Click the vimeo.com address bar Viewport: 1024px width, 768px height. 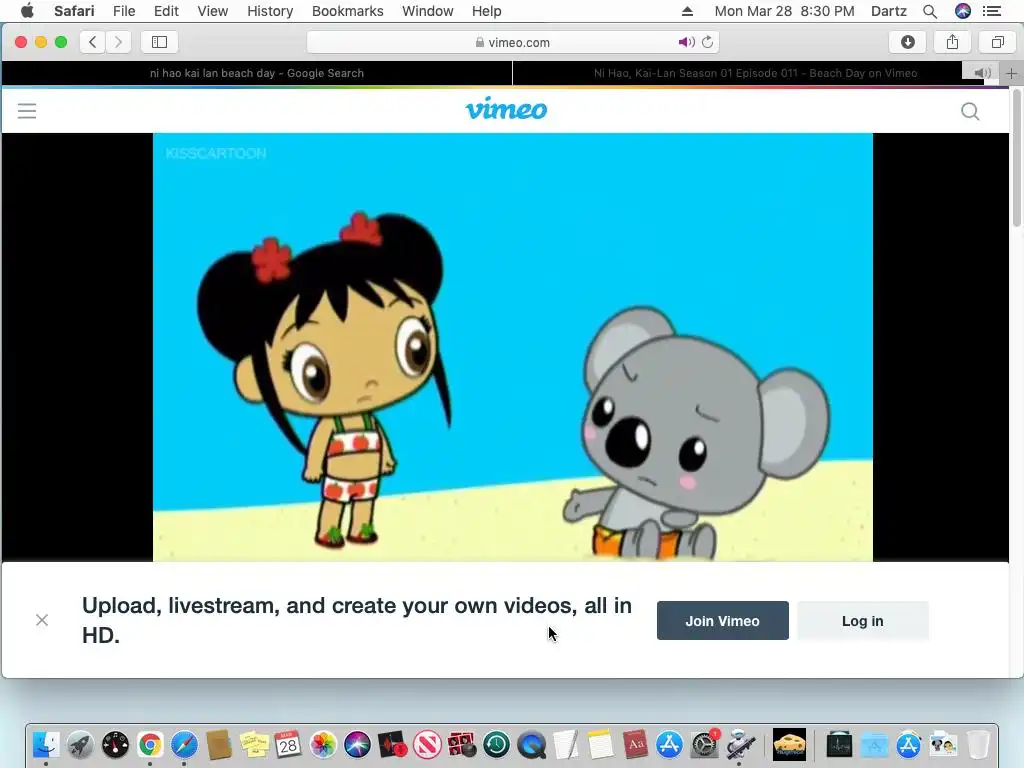pos(513,42)
